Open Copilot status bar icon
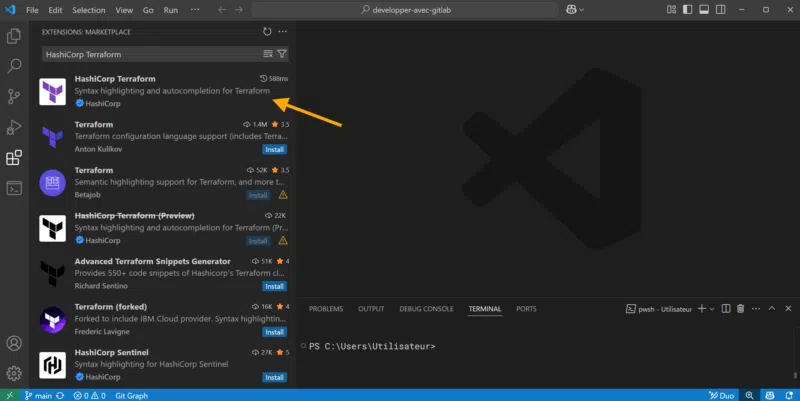 click(x=770, y=395)
